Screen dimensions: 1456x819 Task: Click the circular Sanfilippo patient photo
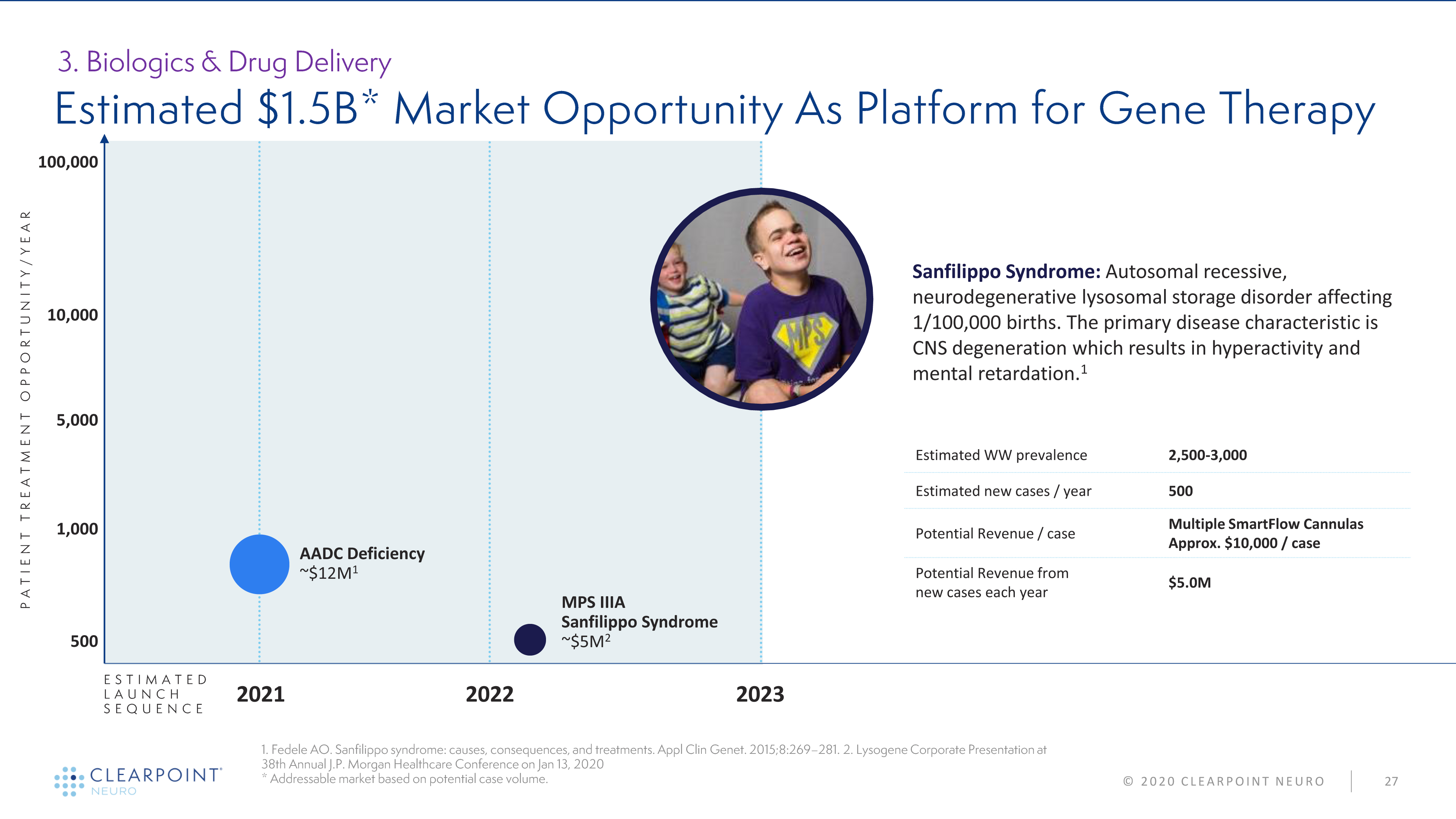tap(761, 299)
